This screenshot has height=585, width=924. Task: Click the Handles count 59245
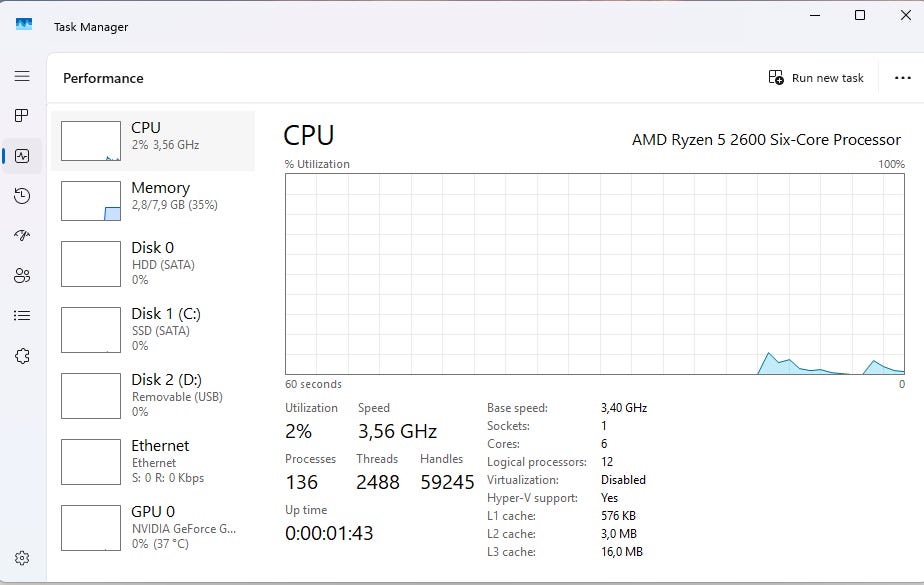[x=447, y=482]
